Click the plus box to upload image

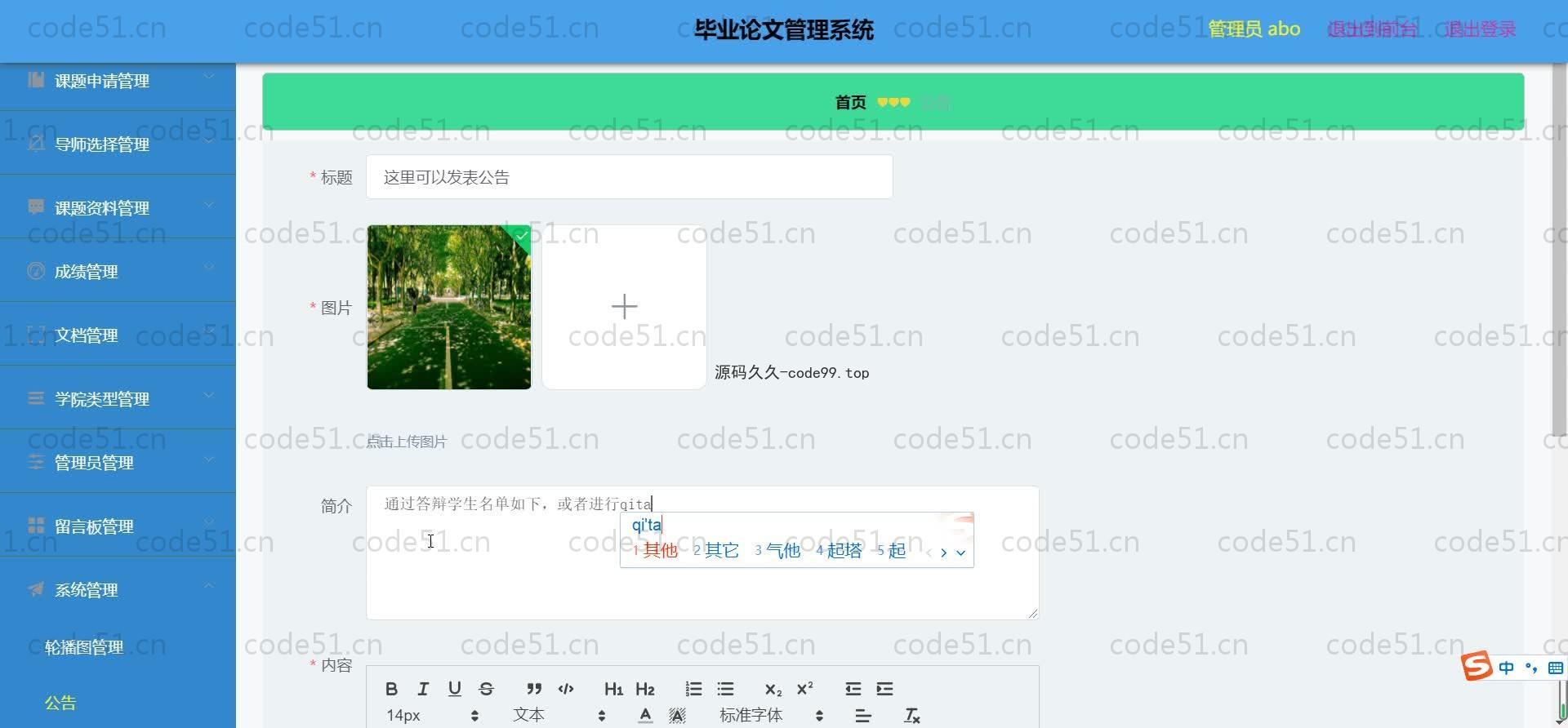click(x=624, y=307)
